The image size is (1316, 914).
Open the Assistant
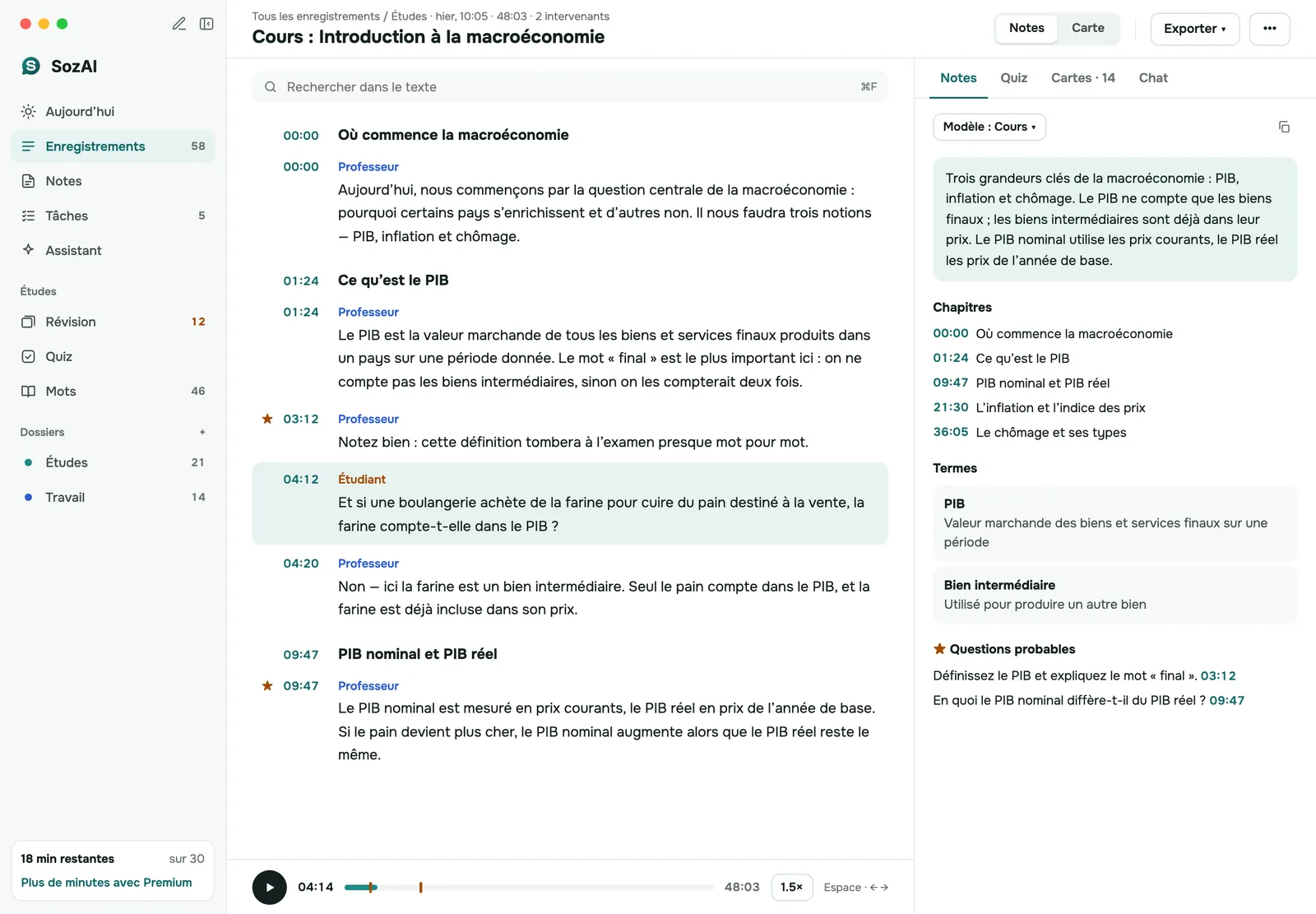[113, 250]
